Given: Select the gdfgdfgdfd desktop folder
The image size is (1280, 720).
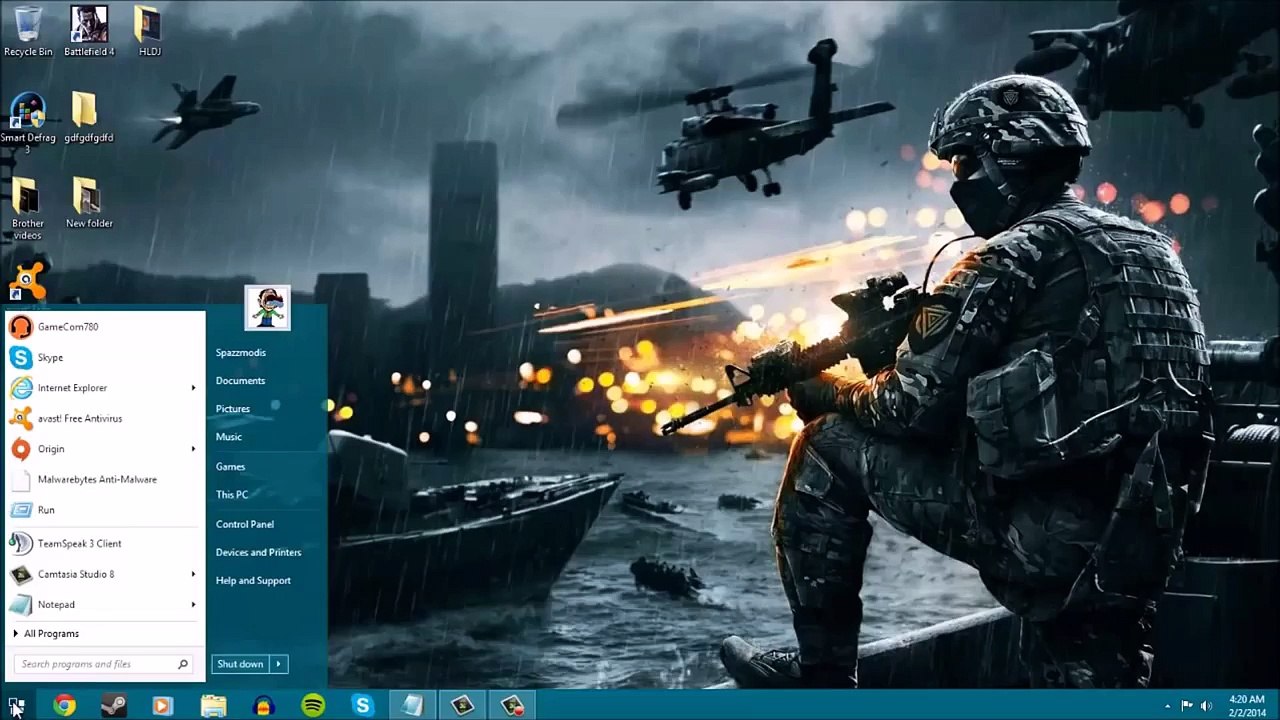Looking at the screenshot, I should [x=88, y=118].
